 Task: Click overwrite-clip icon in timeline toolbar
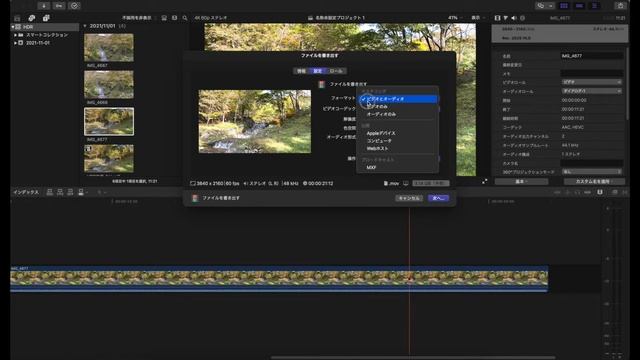pyautogui.click(x=81, y=192)
